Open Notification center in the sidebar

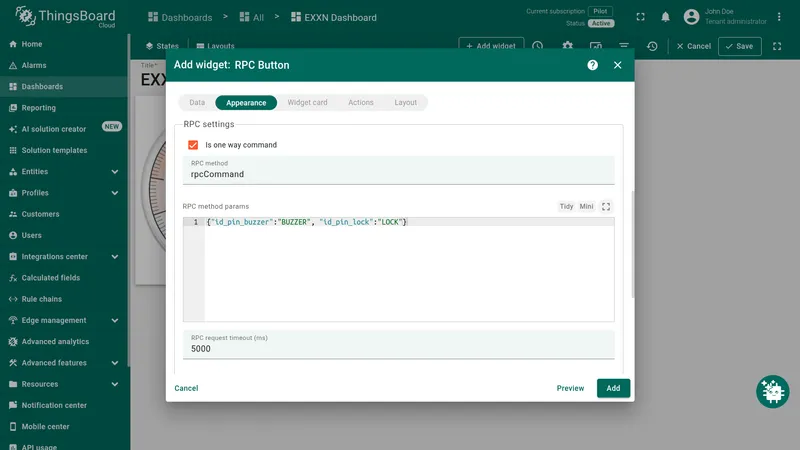pyautogui.click(x=64, y=406)
